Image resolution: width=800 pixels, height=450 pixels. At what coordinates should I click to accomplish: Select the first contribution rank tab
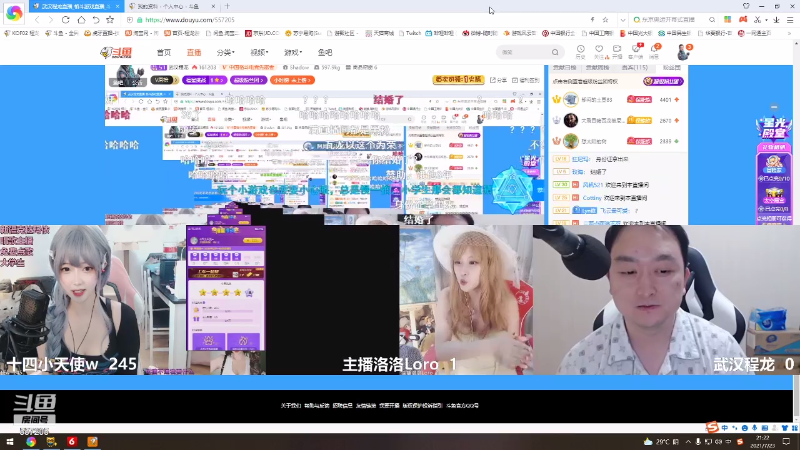(x=564, y=67)
